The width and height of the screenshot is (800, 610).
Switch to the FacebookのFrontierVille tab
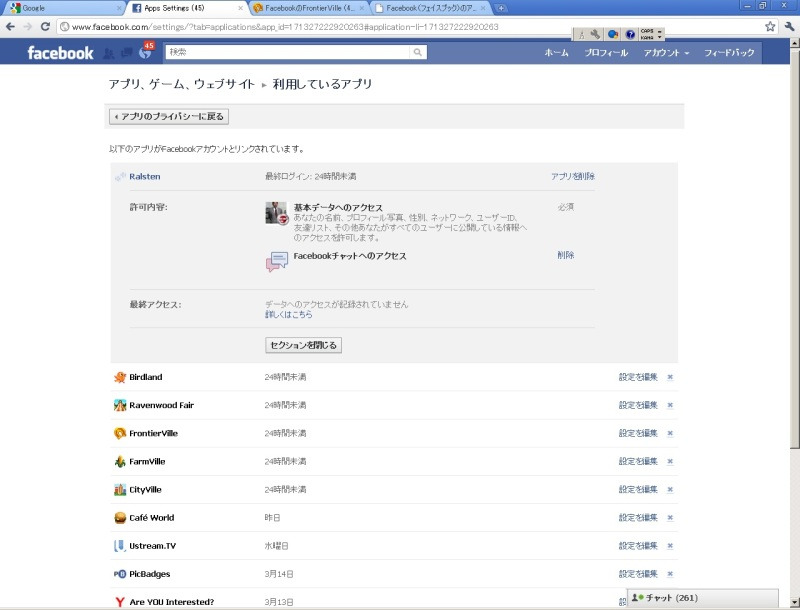[309, 8]
